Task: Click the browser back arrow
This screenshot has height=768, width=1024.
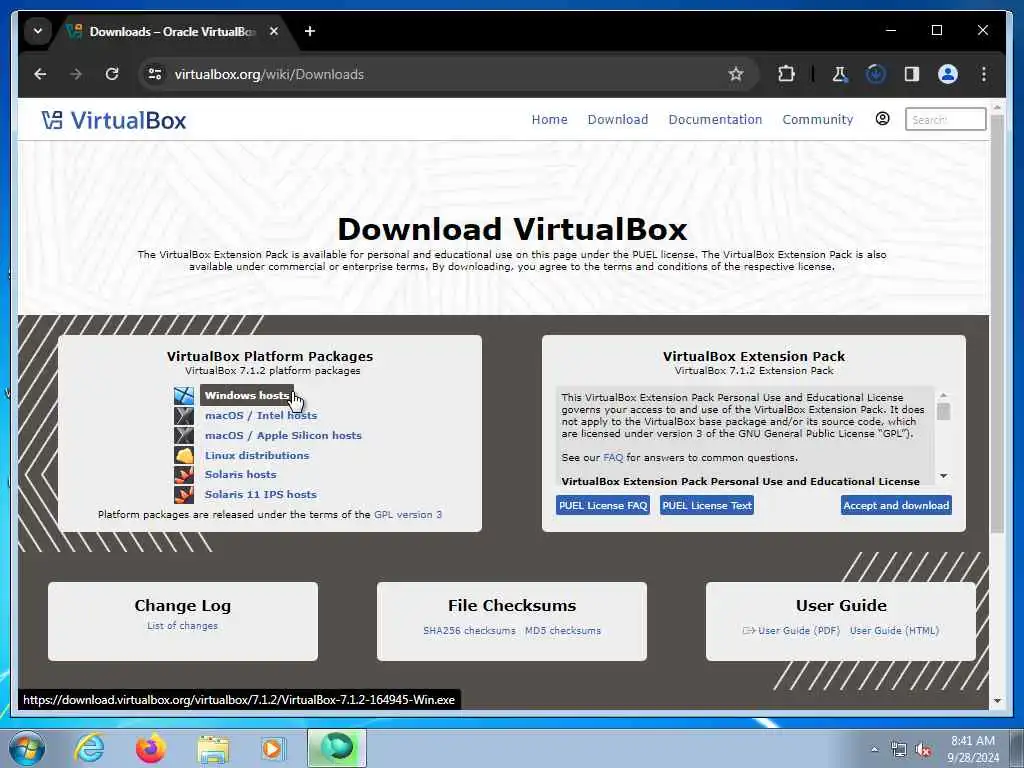Action: coord(40,74)
